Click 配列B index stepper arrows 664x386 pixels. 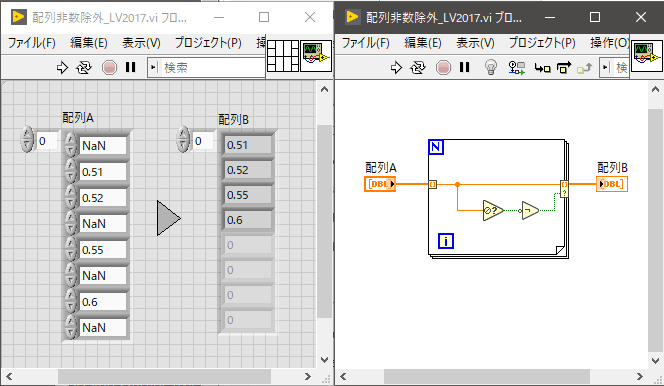pyautogui.click(x=183, y=139)
